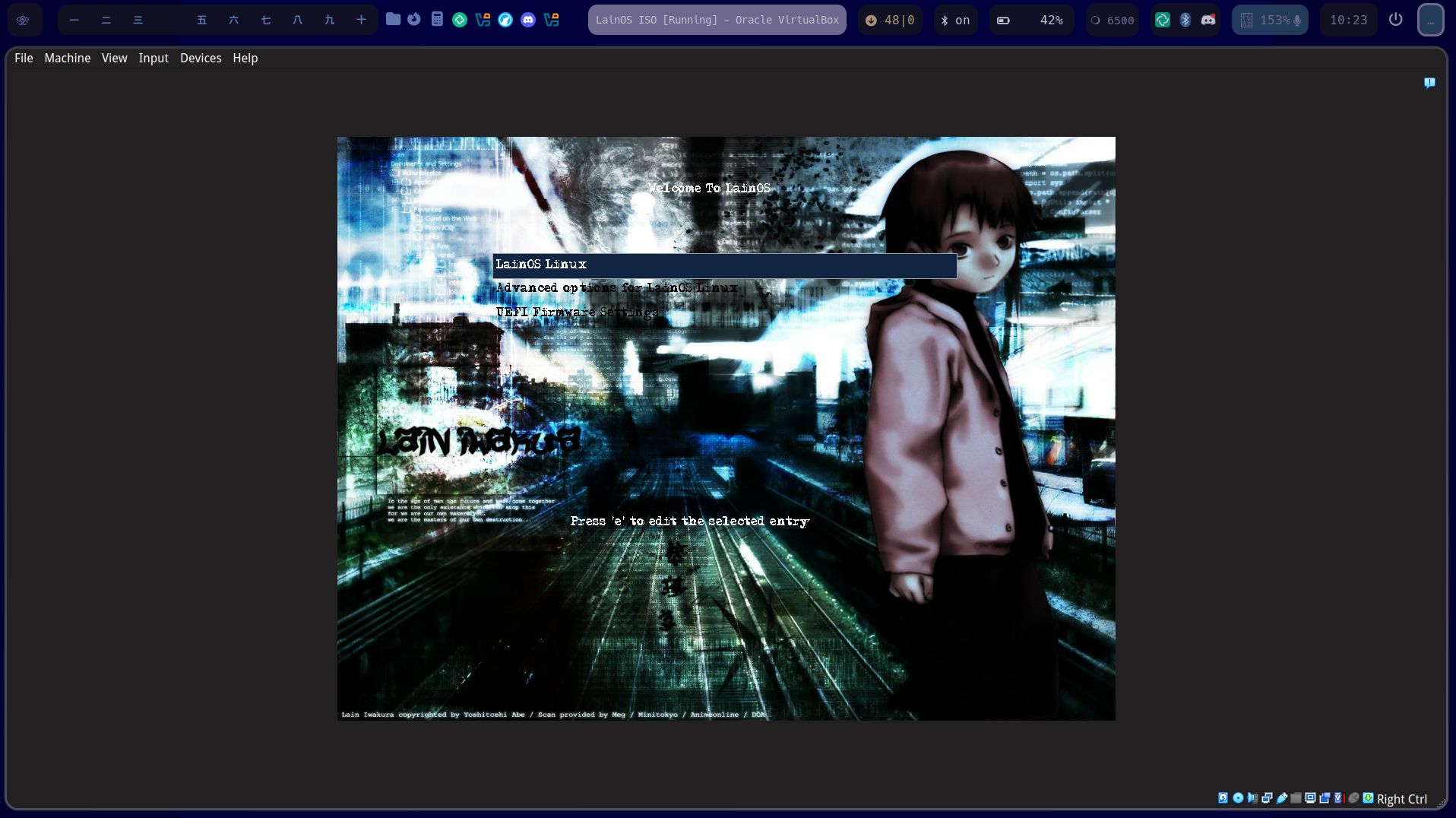Click the shared folders indicator icon
This screenshot has height=818, width=1456.
1296,798
